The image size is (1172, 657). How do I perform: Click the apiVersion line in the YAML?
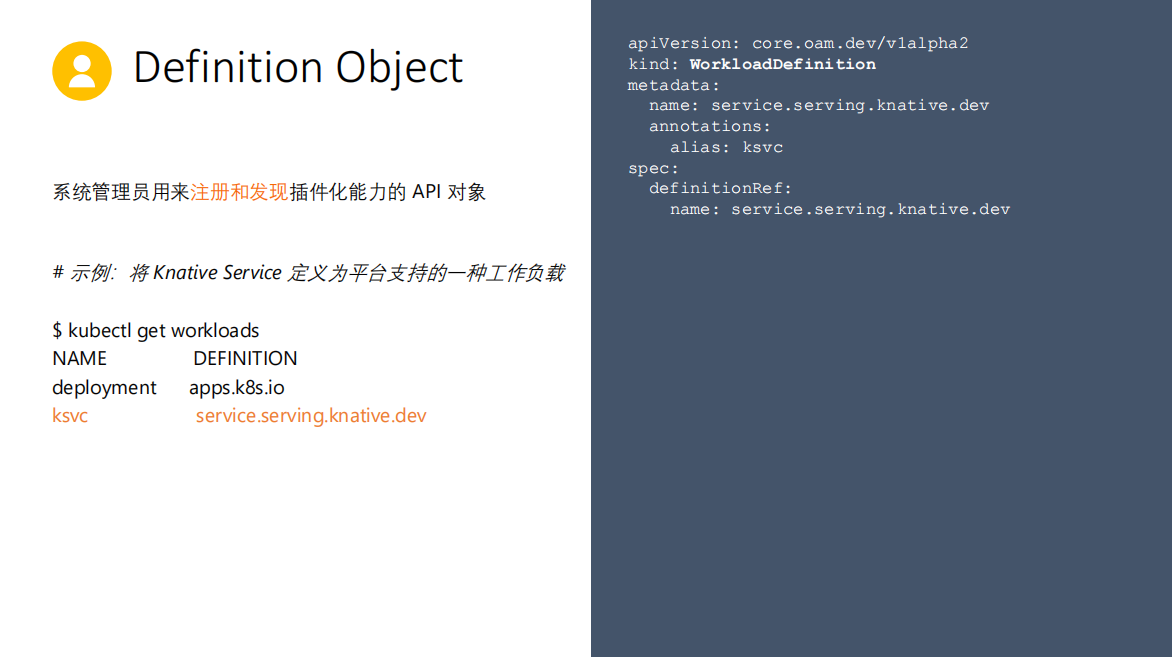[x=797, y=43]
